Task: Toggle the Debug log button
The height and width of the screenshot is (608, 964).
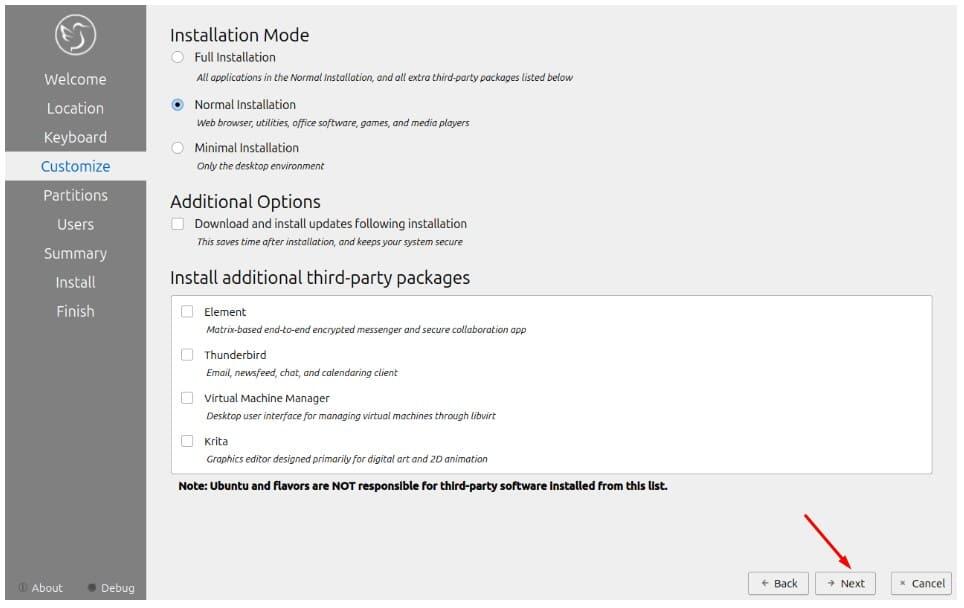Action: [110, 588]
